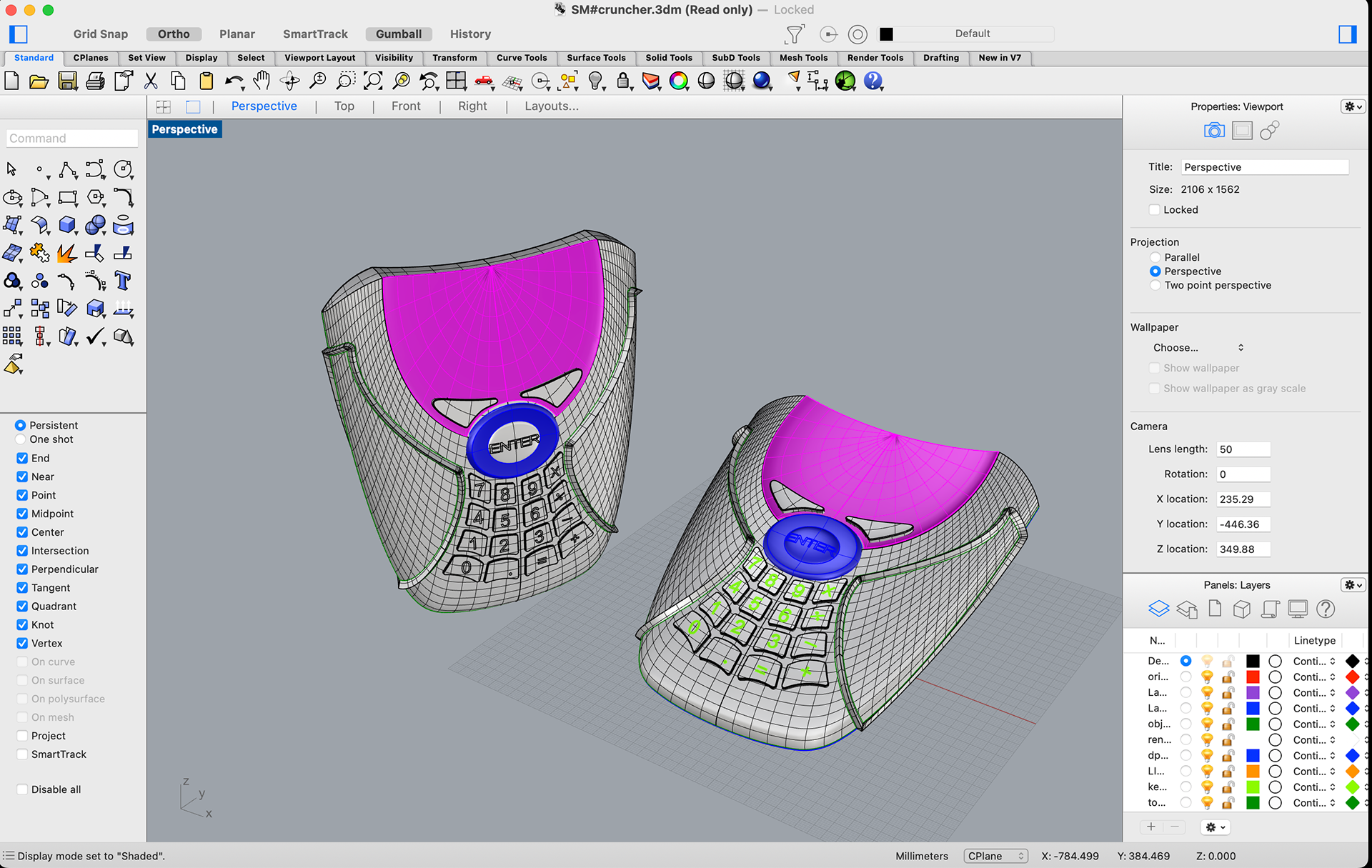Open the Layers panel icon
Screen dimensions: 1372x868
pos(1158,609)
